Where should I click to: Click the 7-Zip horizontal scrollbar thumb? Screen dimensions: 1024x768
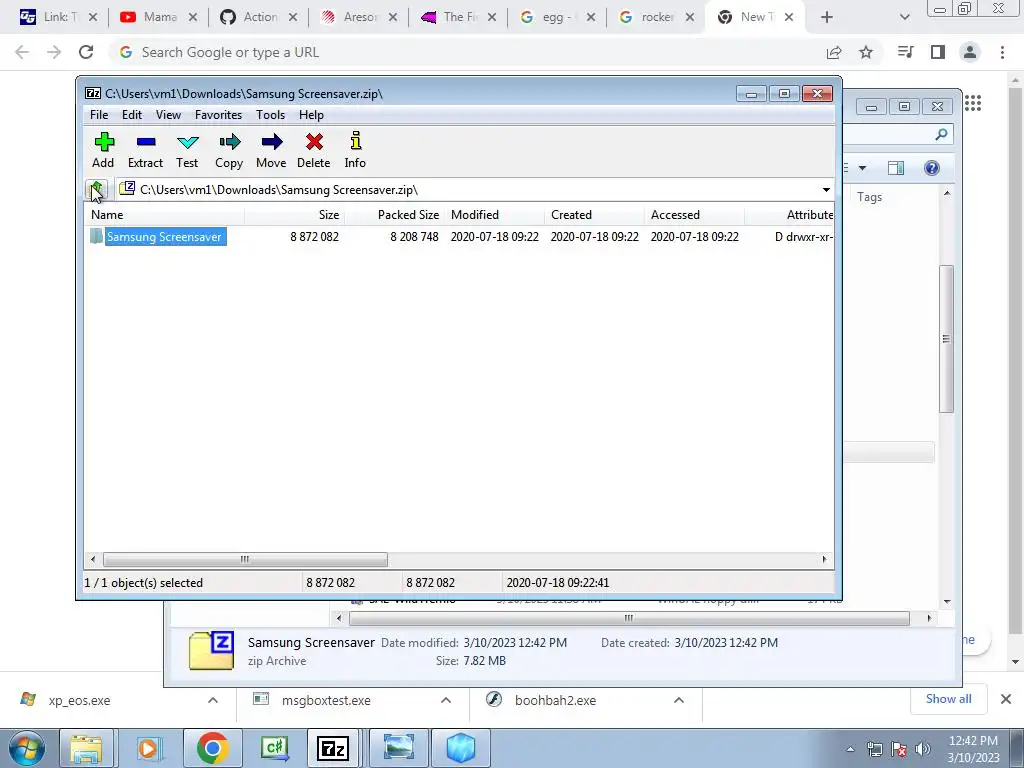pyautogui.click(x=245, y=560)
